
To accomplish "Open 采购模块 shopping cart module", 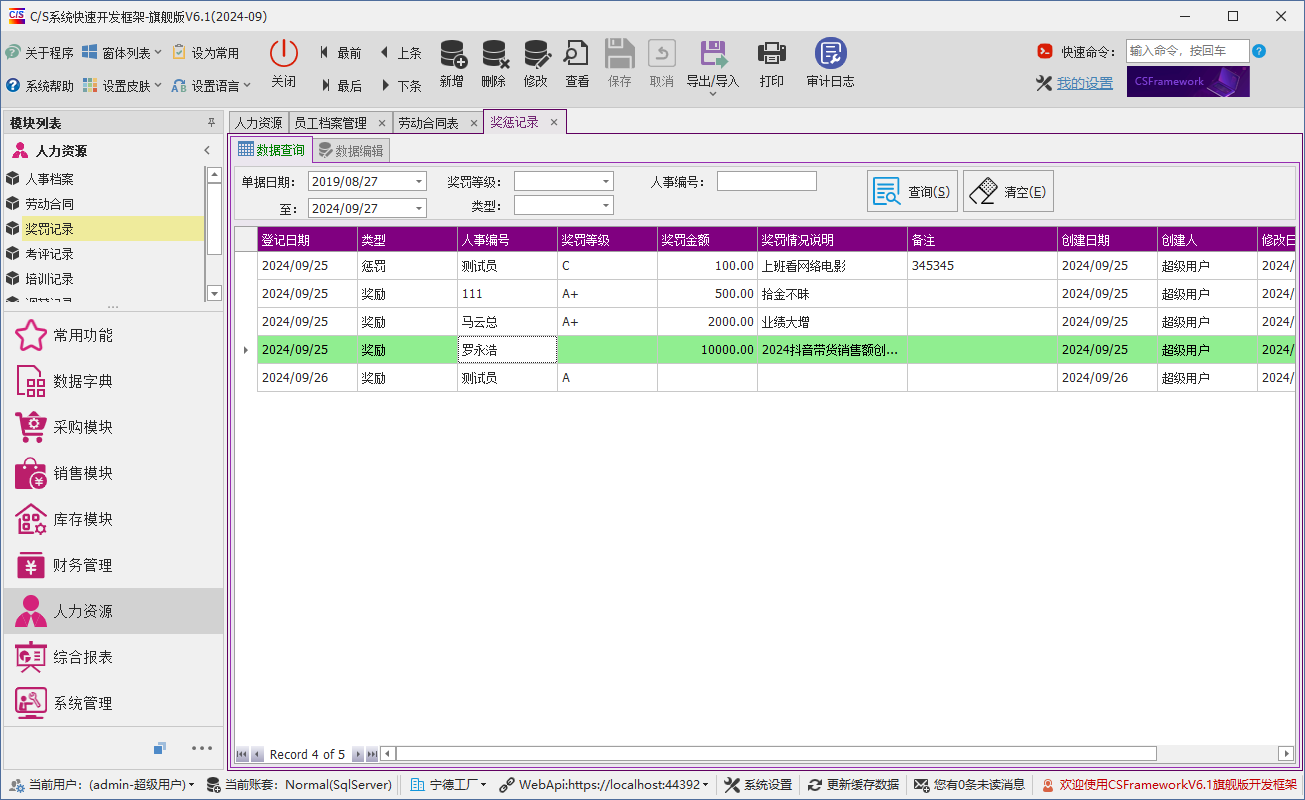I will pos(113,427).
